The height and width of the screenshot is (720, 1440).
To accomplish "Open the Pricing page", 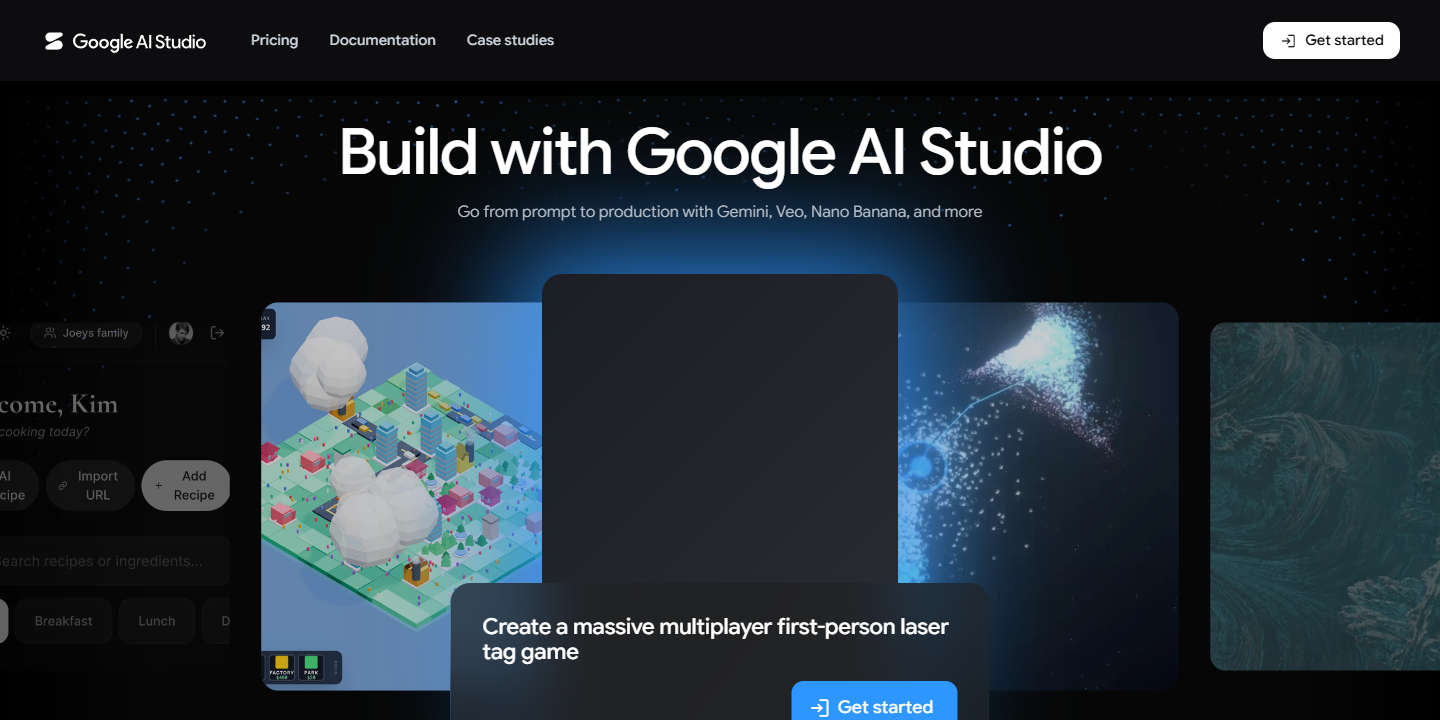I will [x=274, y=40].
